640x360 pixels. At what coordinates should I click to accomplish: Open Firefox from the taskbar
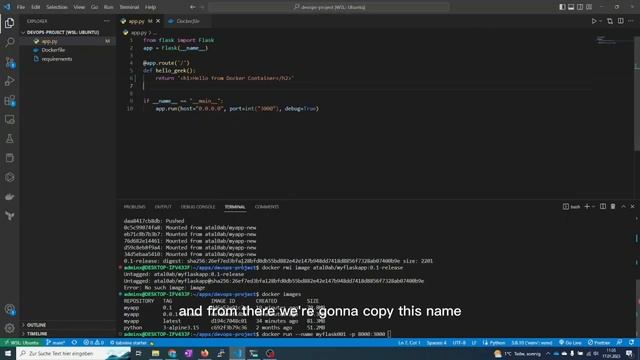[204, 353]
